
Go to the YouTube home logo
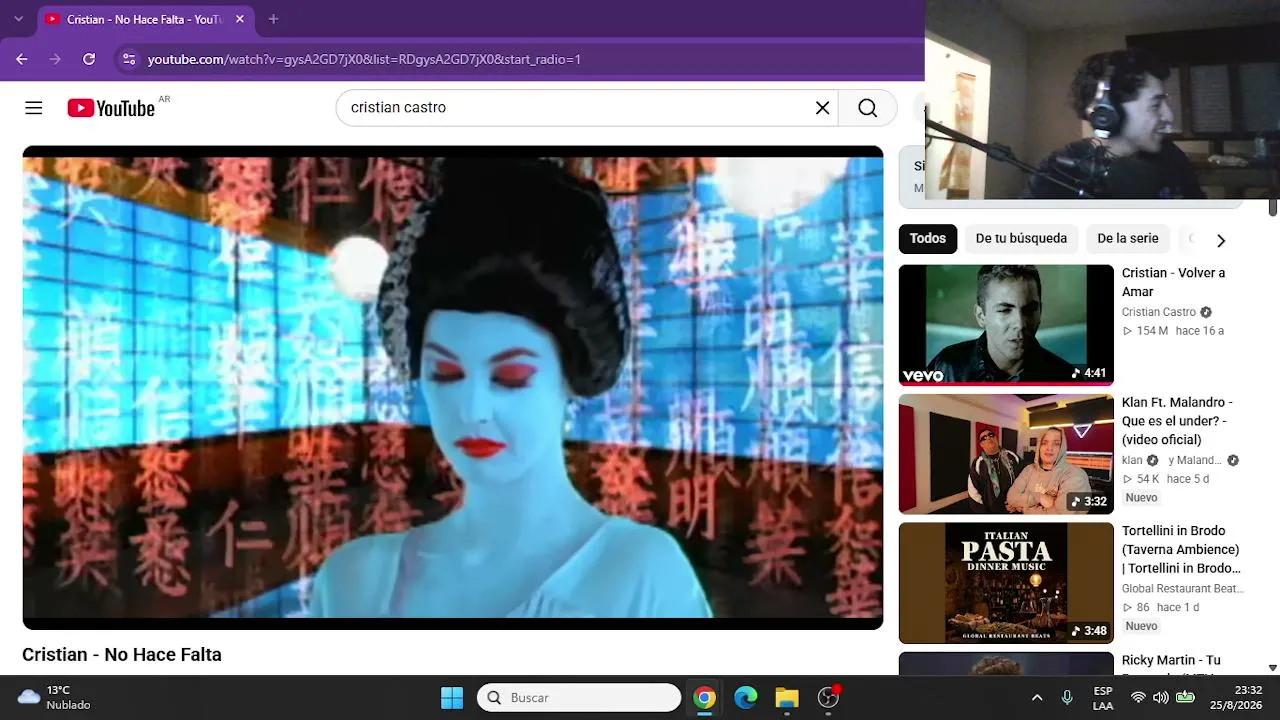(x=111, y=108)
